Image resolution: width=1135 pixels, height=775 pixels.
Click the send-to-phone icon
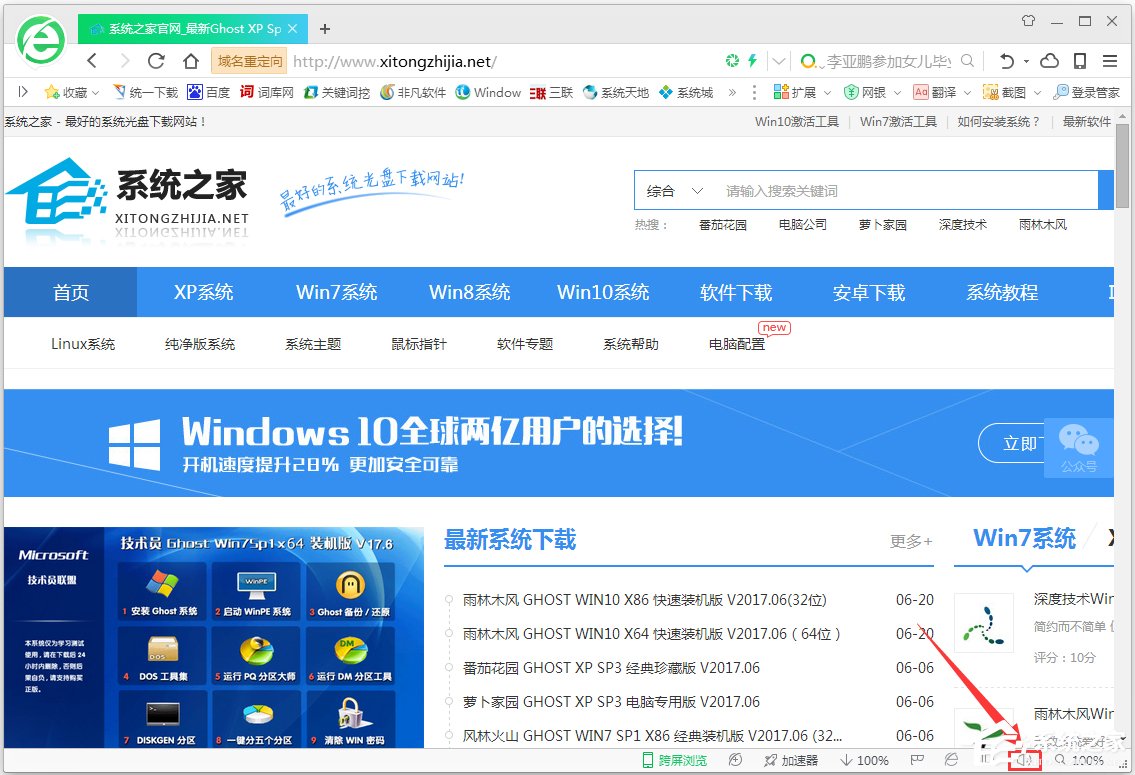[1080, 60]
